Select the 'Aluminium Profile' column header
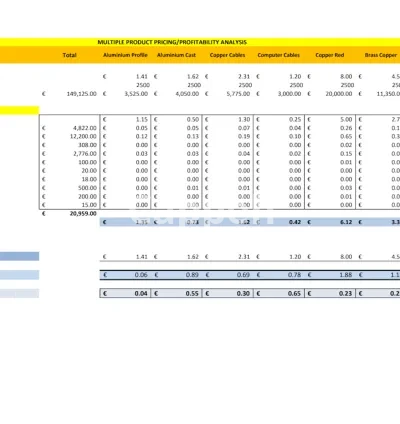Image resolution: width=400 pixels, height=424 pixels. coord(125,55)
